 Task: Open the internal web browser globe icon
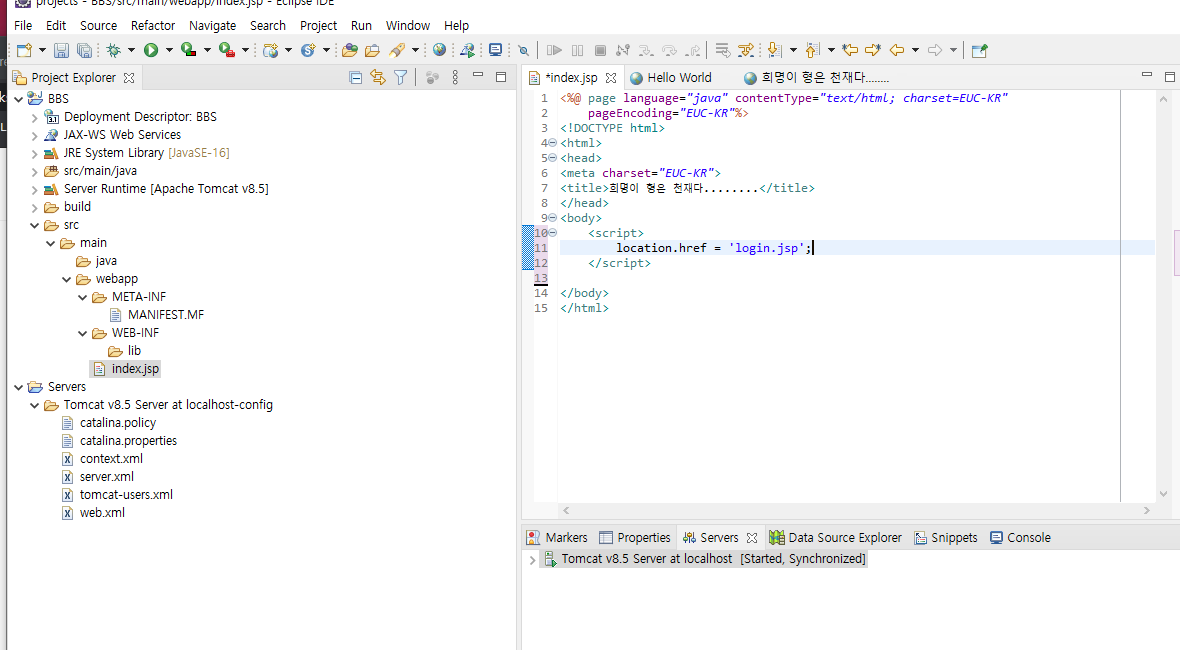(439, 50)
